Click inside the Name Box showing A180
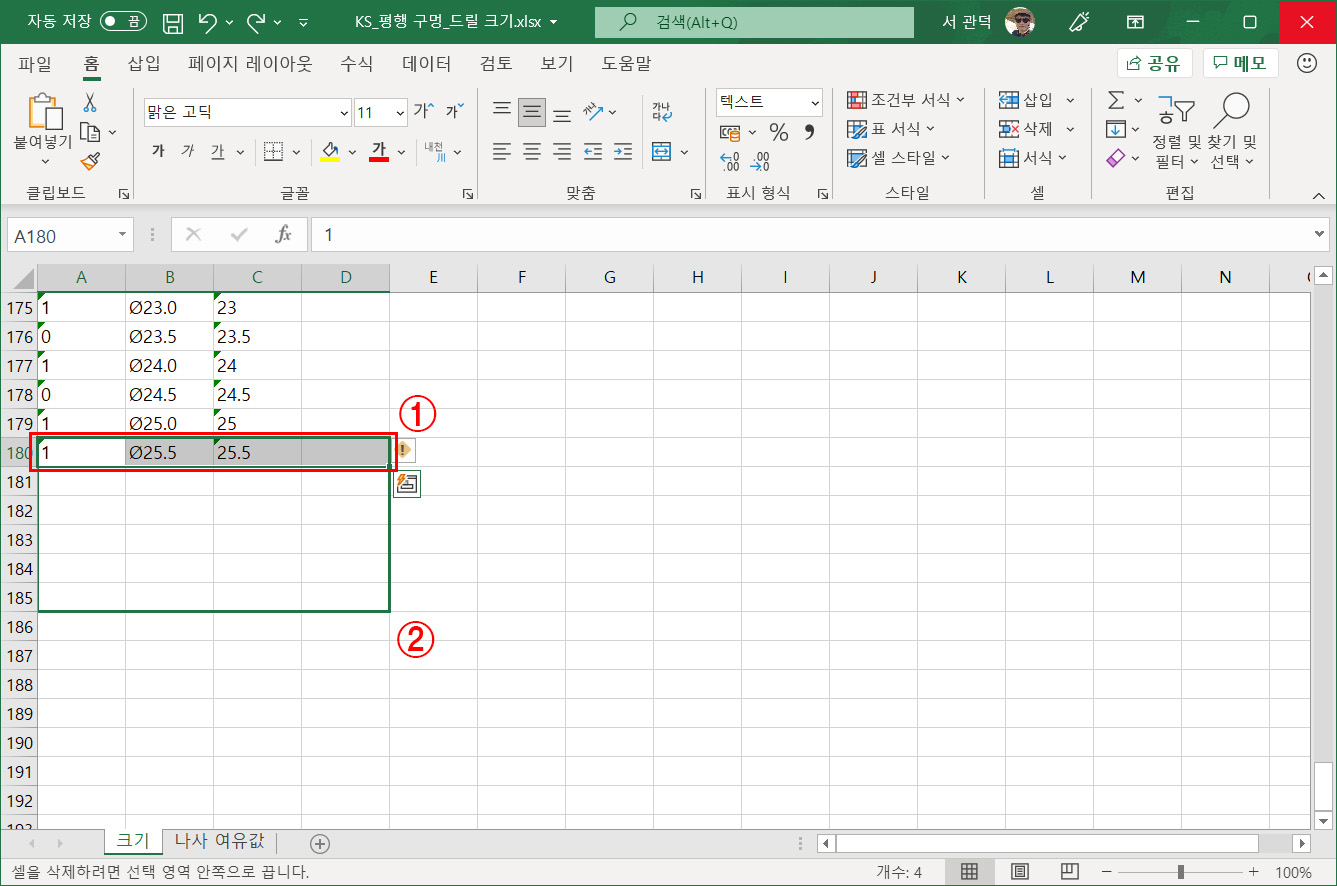This screenshot has height=886, width=1337. click(60, 234)
